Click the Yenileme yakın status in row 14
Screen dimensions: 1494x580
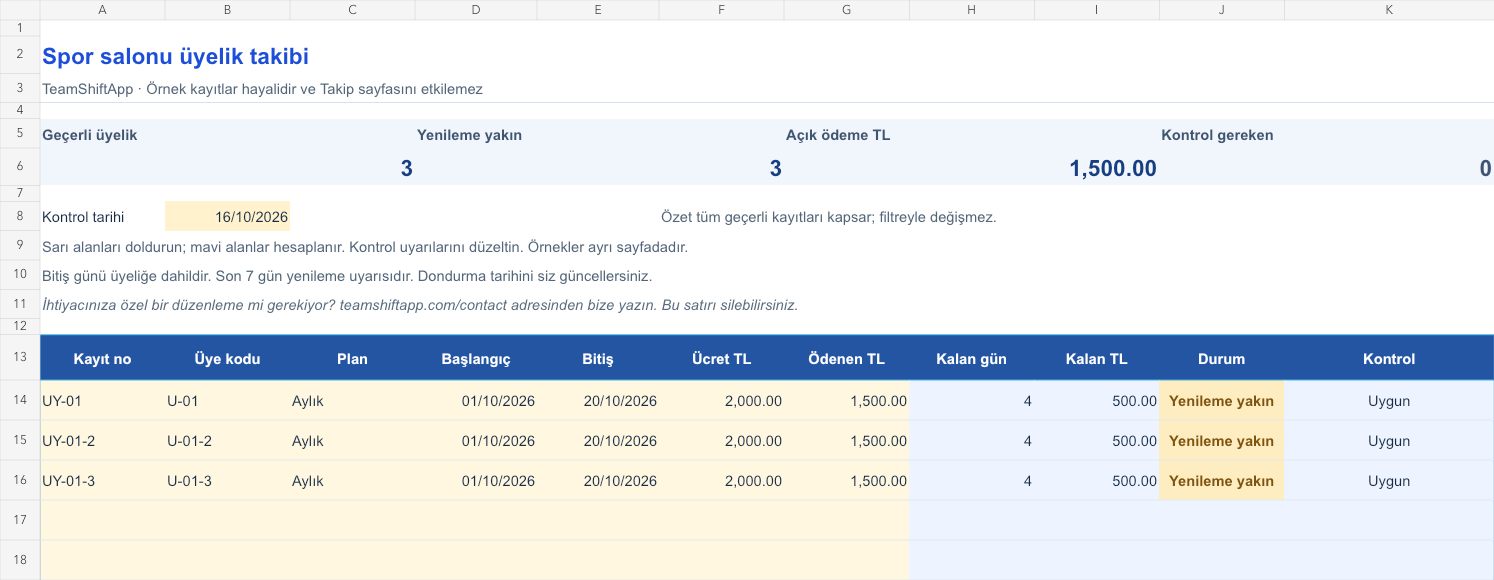pyautogui.click(x=1221, y=400)
